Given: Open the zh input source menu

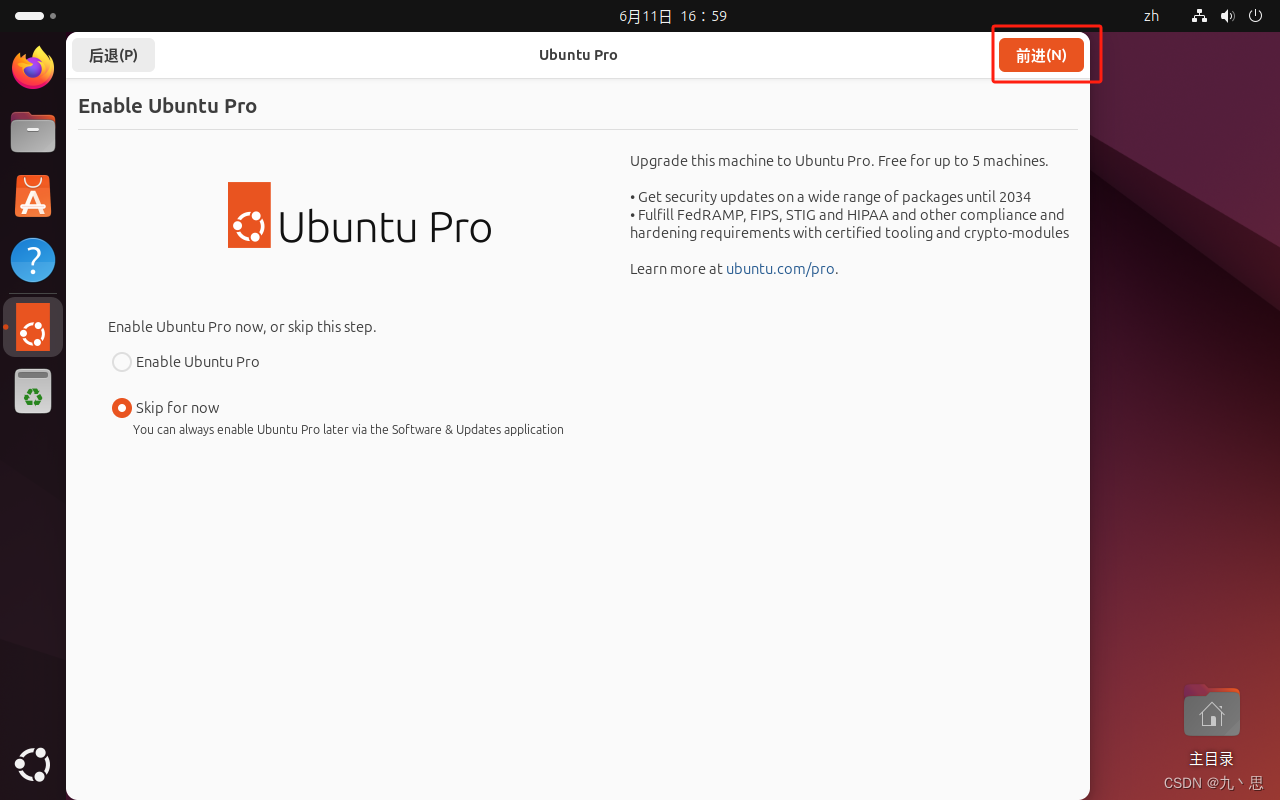Looking at the screenshot, I should coord(1150,15).
